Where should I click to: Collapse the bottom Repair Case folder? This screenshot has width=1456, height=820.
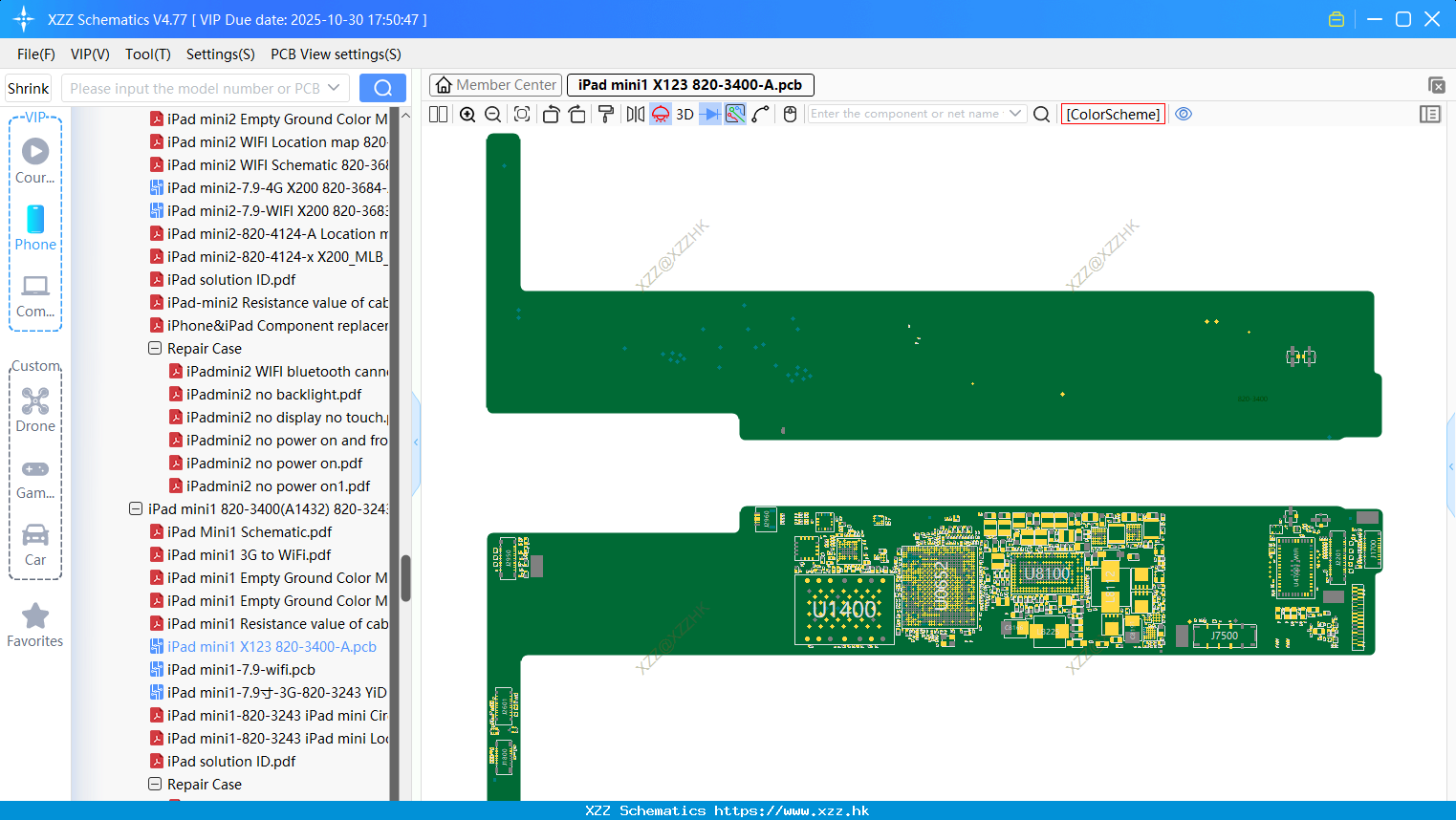[155, 785]
